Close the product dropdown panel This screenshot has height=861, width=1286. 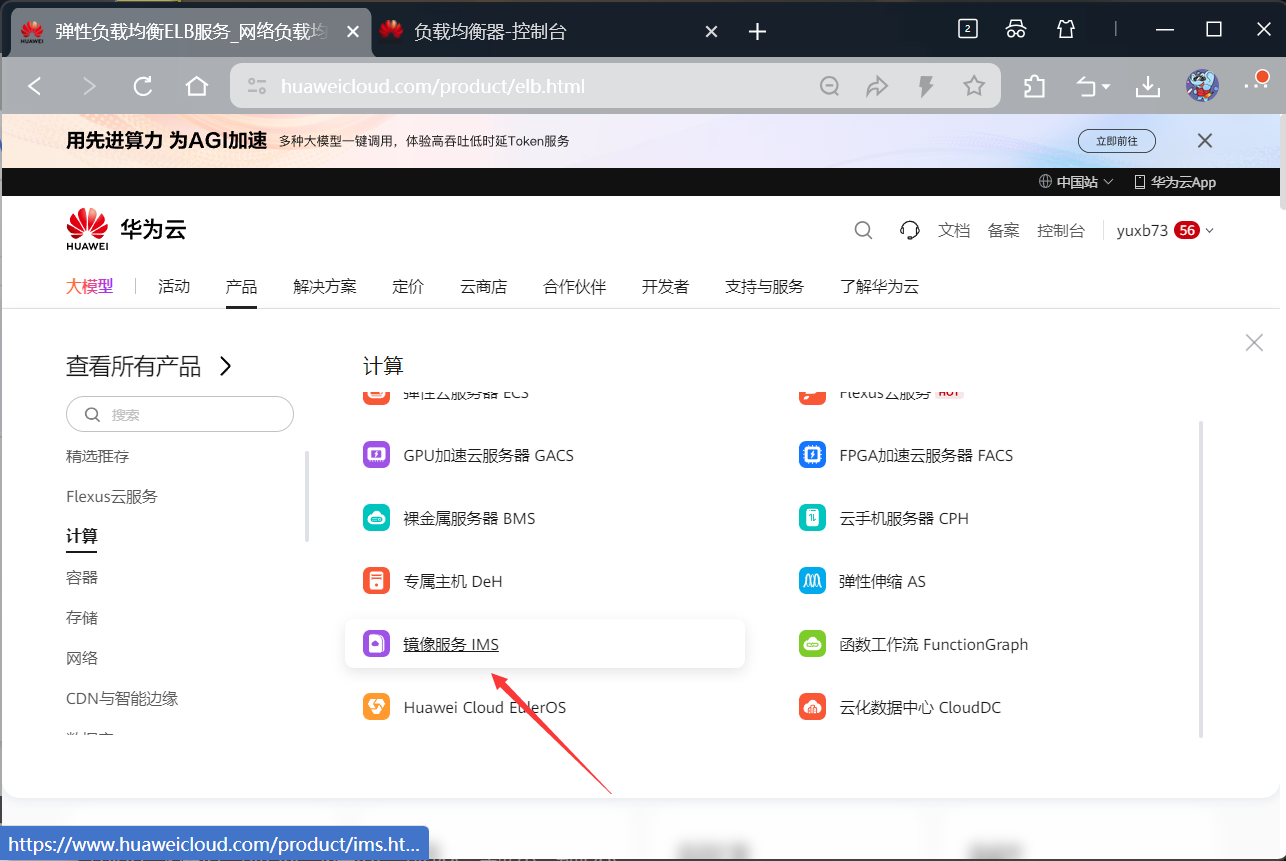tap(1254, 343)
